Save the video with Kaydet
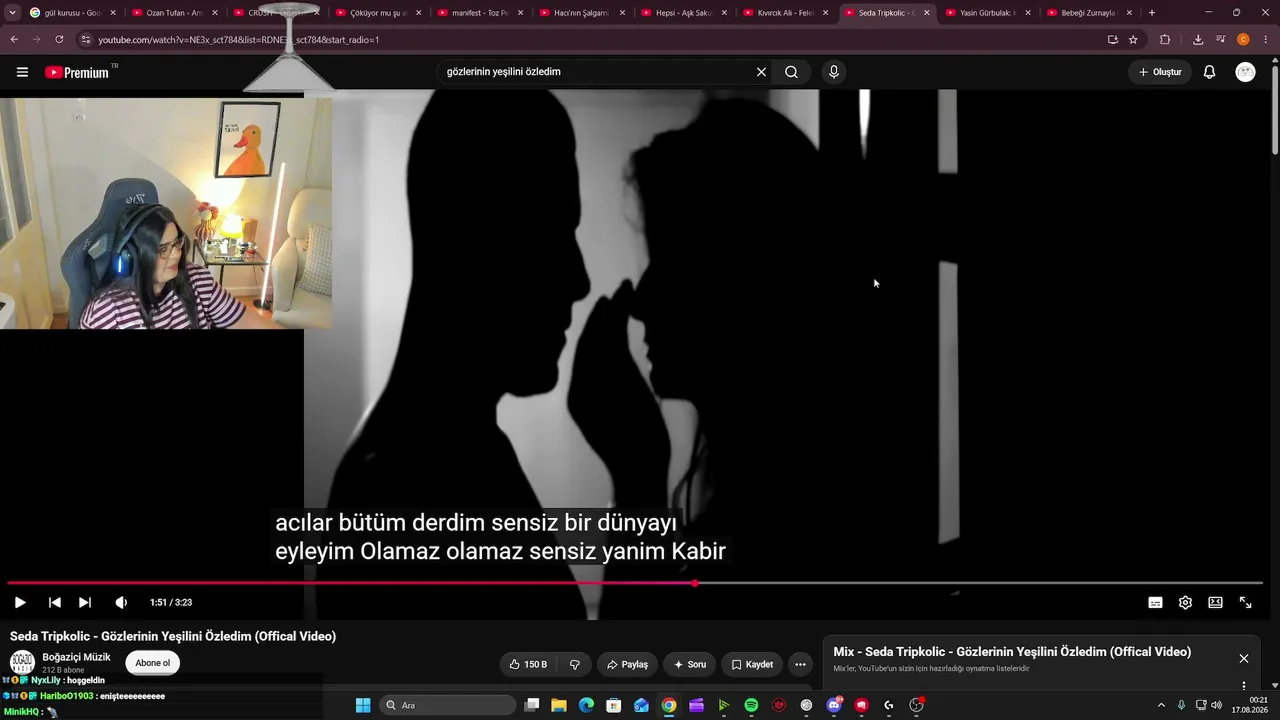1280x720 pixels. coord(752,664)
